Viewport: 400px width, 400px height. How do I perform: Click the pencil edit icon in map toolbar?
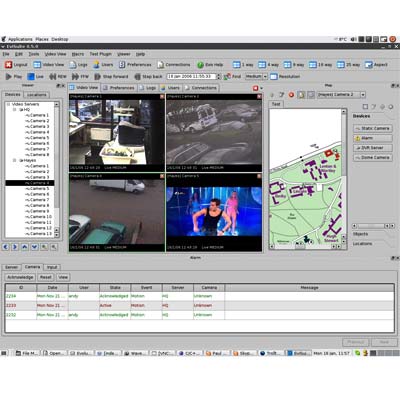tap(281, 95)
